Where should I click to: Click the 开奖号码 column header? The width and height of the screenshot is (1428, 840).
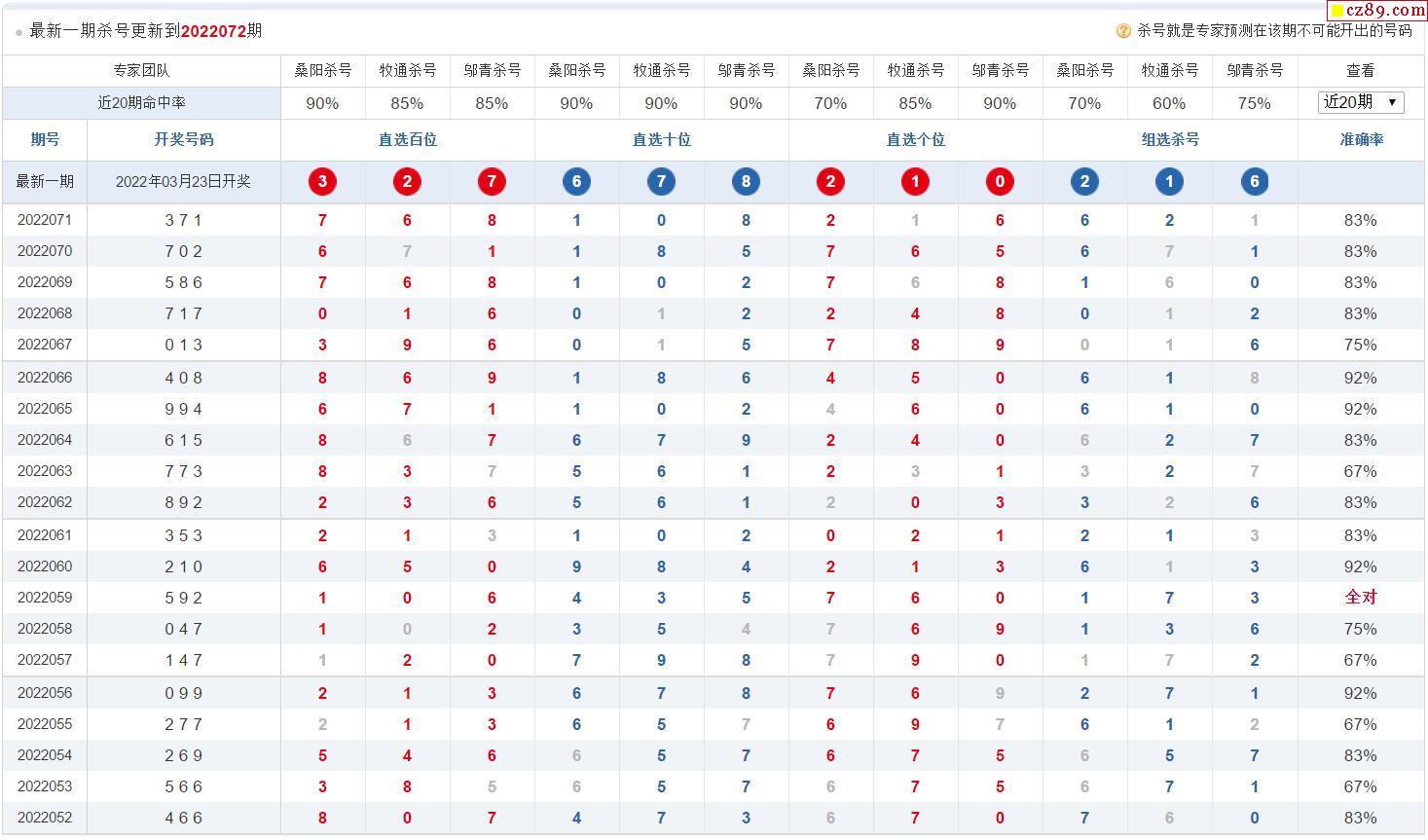[183, 140]
